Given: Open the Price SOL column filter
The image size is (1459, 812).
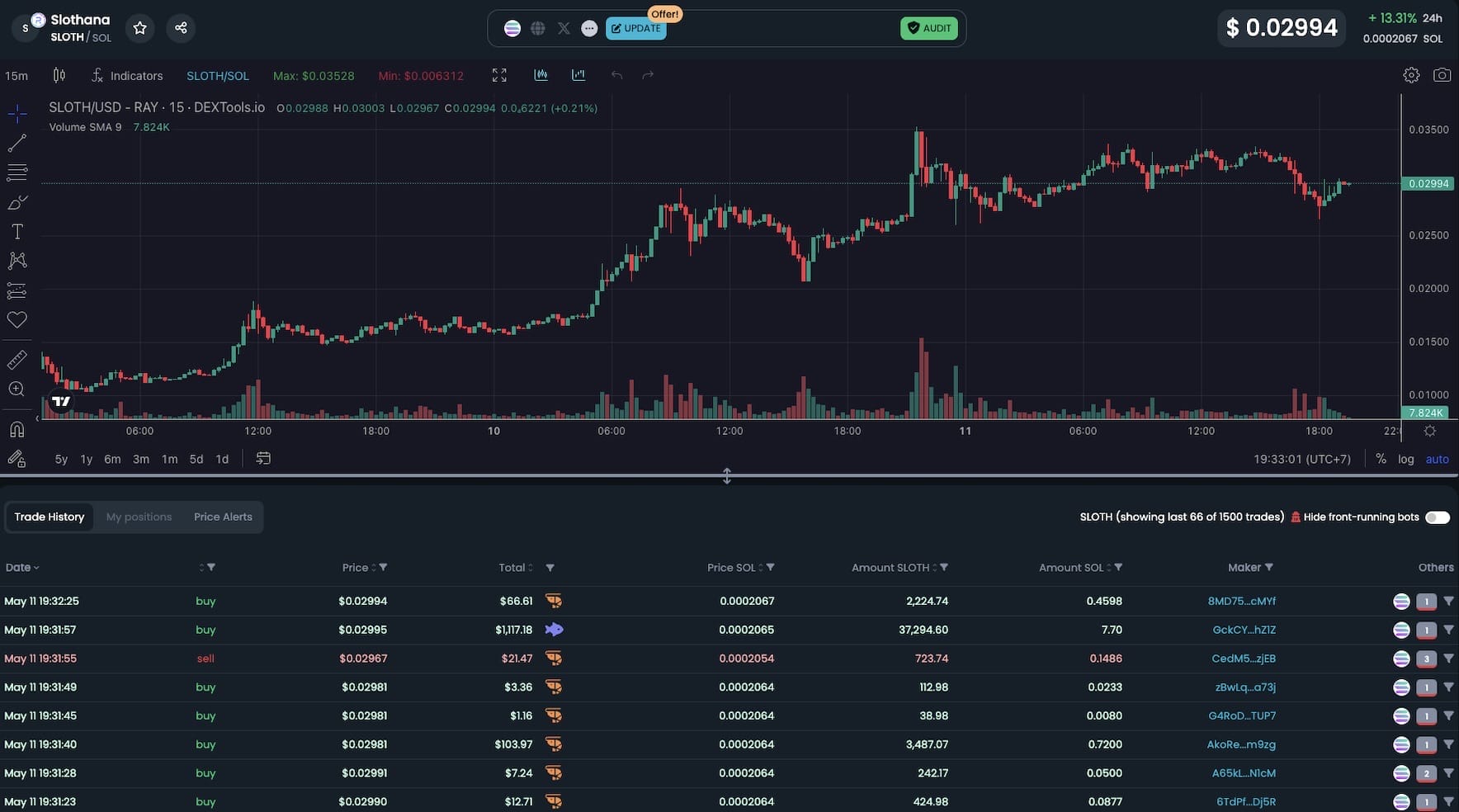Looking at the screenshot, I should point(770,568).
